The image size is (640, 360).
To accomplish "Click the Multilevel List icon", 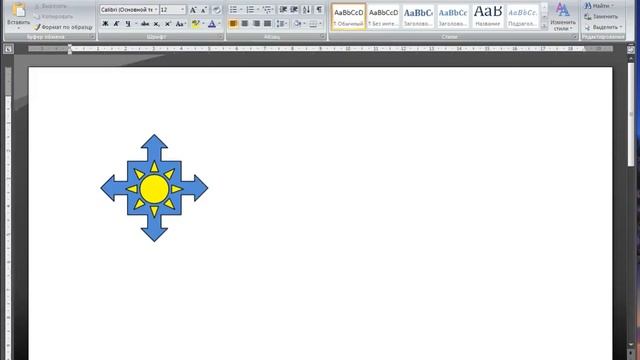I will tap(267, 9).
